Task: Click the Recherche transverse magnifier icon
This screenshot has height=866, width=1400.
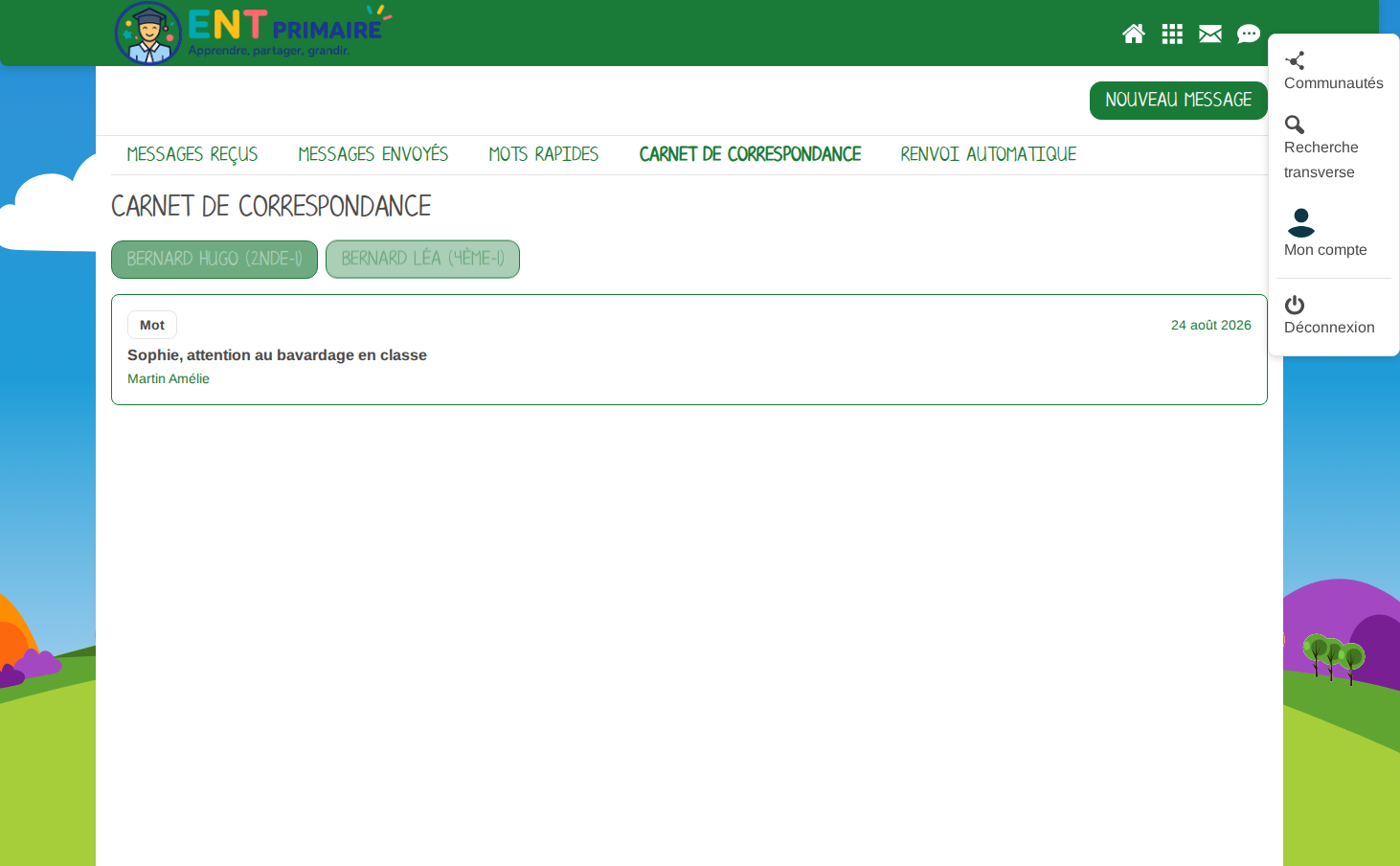Action: click(x=1295, y=125)
